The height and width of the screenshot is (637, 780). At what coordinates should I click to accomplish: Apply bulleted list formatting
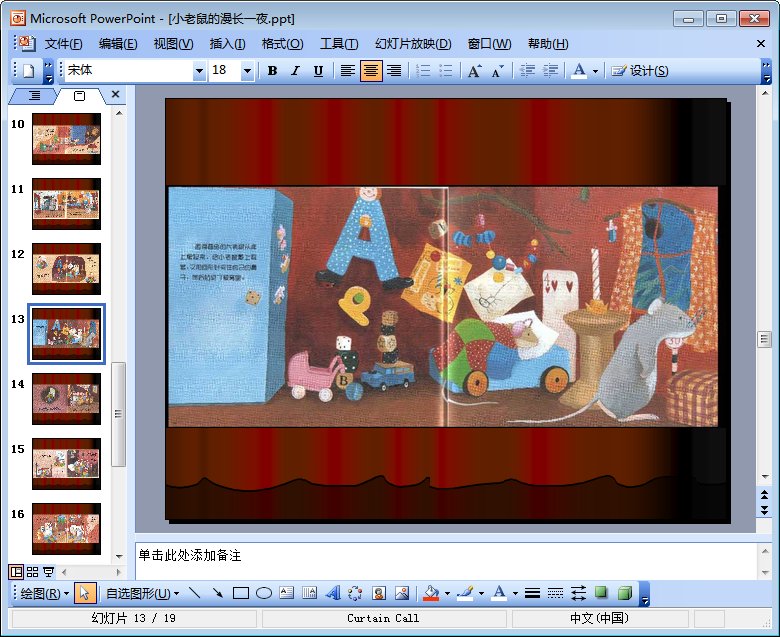[x=446, y=71]
